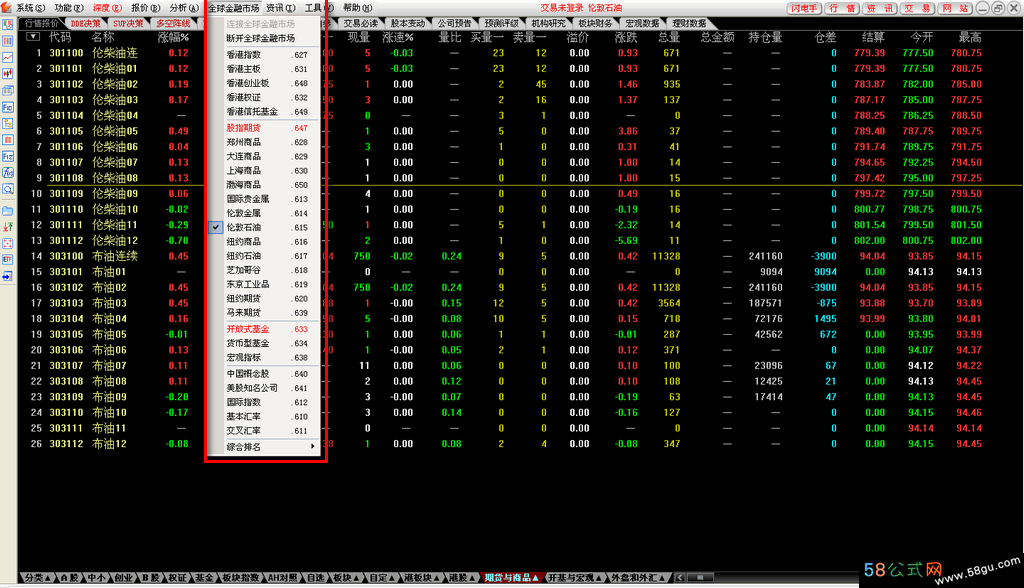This screenshot has height=588, width=1024.
Task: Expand the 综合排名 submenu arrow
Action: click(x=313, y=447)
